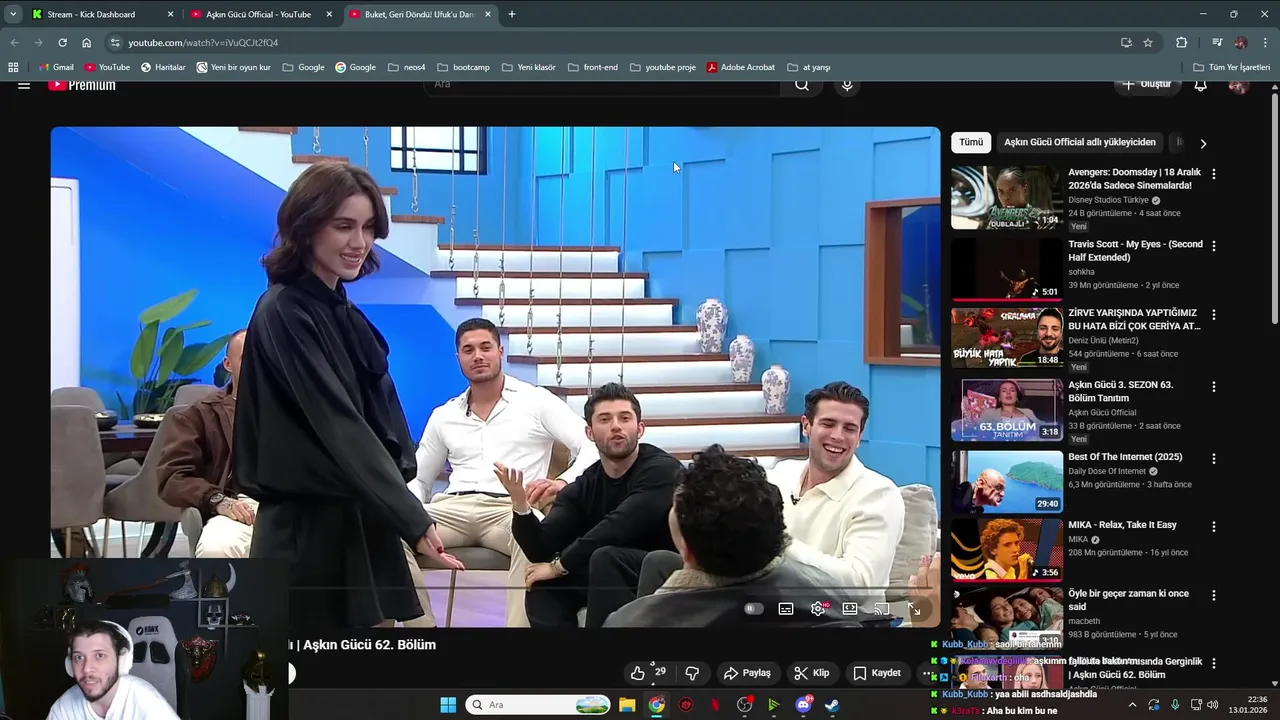Go to YouTube Premium home logo
The image size is (1280, 720).
pos(82,85)
